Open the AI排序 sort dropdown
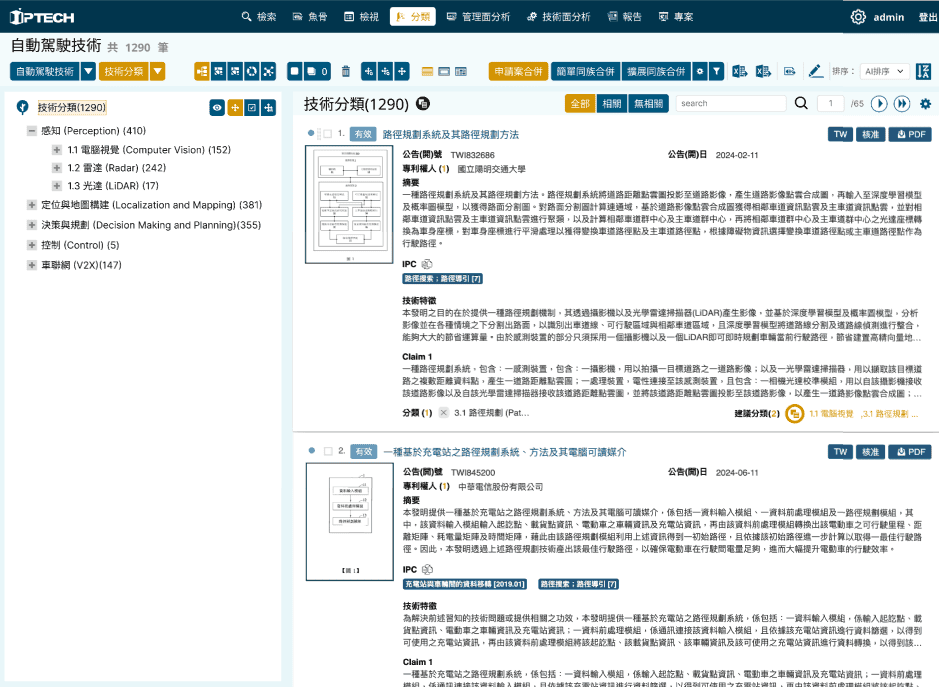The image size is (939, 687). click(884, 71)
